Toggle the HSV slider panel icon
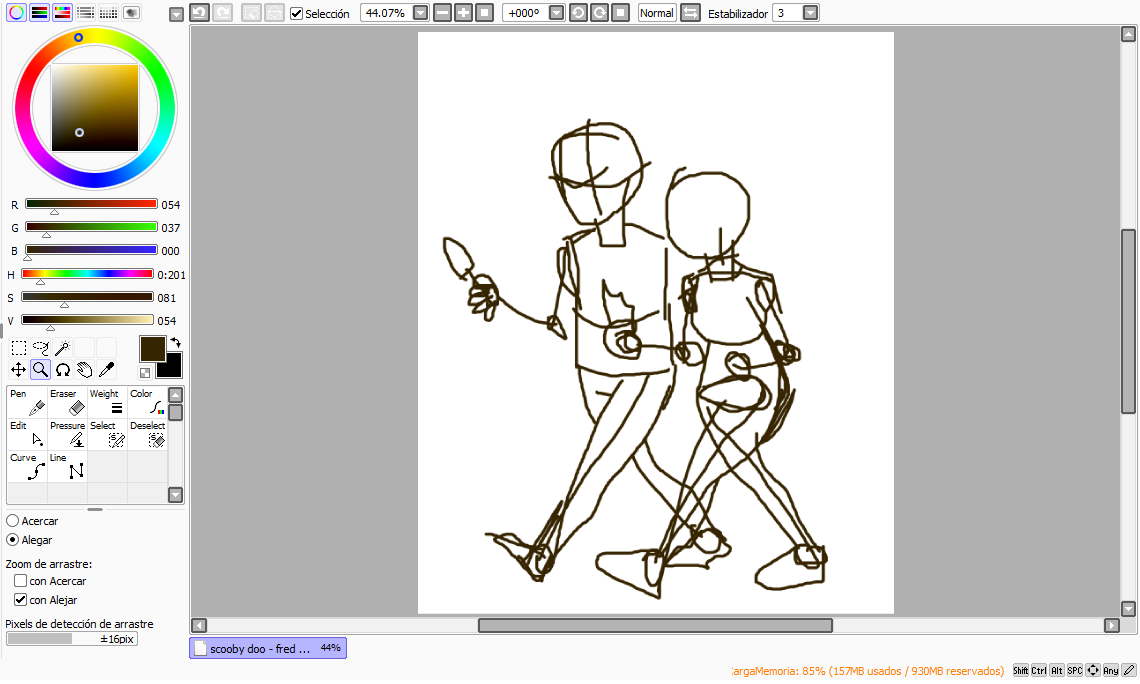 pos(63,12)
